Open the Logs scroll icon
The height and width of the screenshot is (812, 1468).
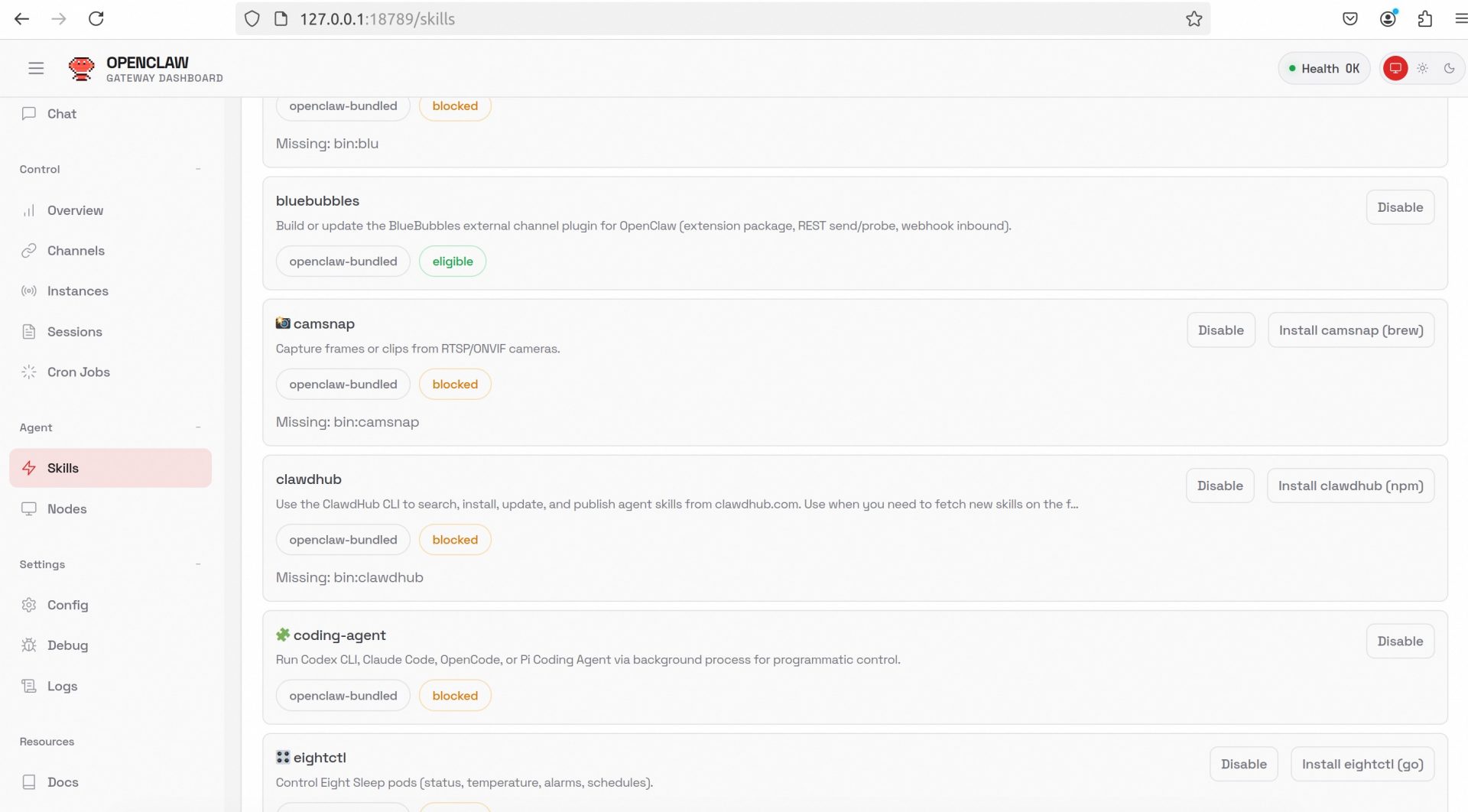click(x=29, y=686)
